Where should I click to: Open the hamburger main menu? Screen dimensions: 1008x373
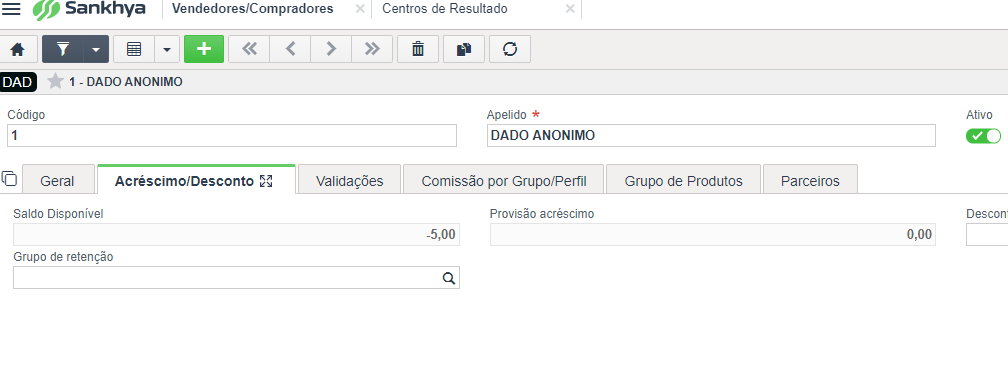tap(12, 9)
